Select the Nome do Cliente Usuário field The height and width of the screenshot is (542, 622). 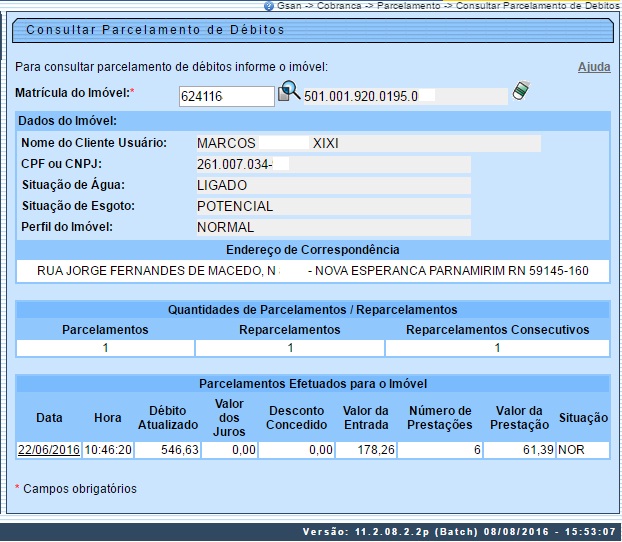[366, 143]
